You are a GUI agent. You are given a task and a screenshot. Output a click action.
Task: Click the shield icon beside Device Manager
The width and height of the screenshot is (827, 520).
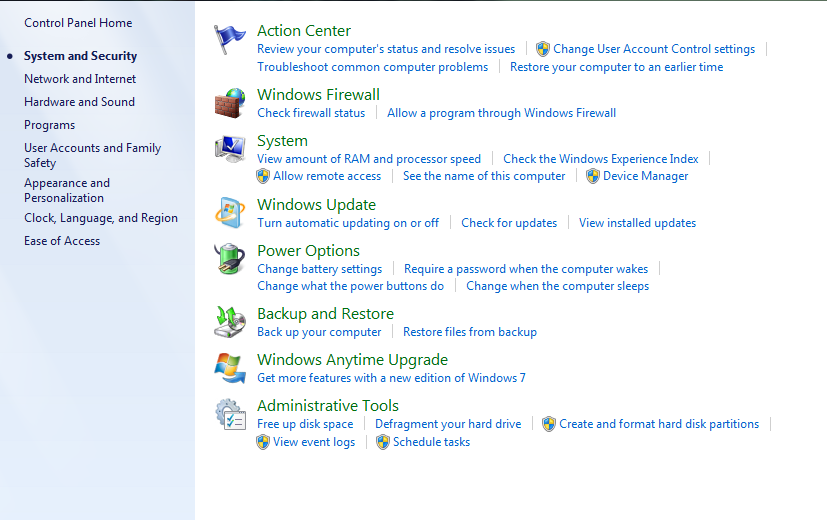click(x=593, y=176)
